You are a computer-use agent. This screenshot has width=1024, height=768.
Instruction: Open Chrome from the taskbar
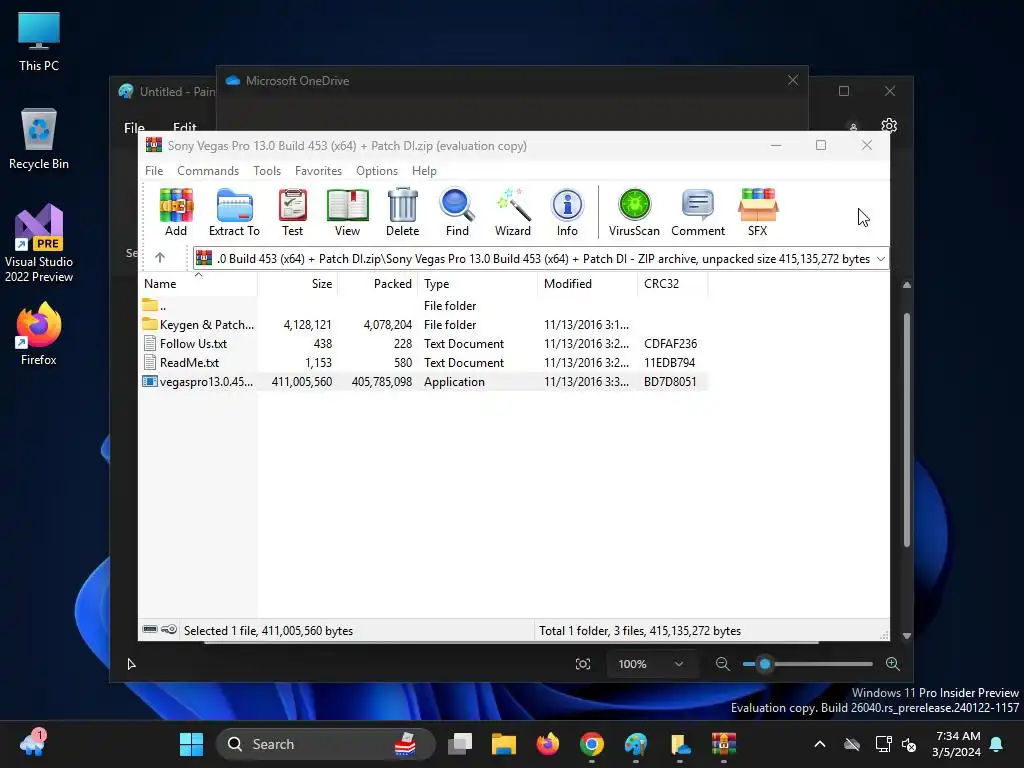592,744
